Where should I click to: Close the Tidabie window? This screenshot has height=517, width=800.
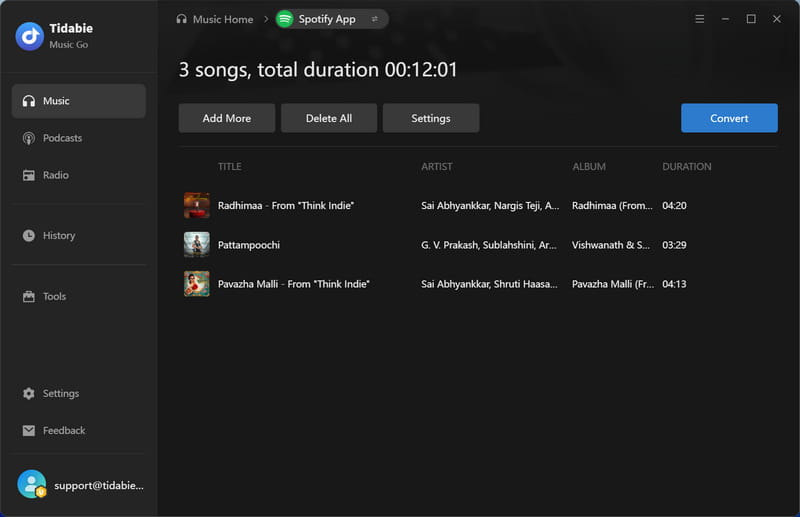pos(777,19)
